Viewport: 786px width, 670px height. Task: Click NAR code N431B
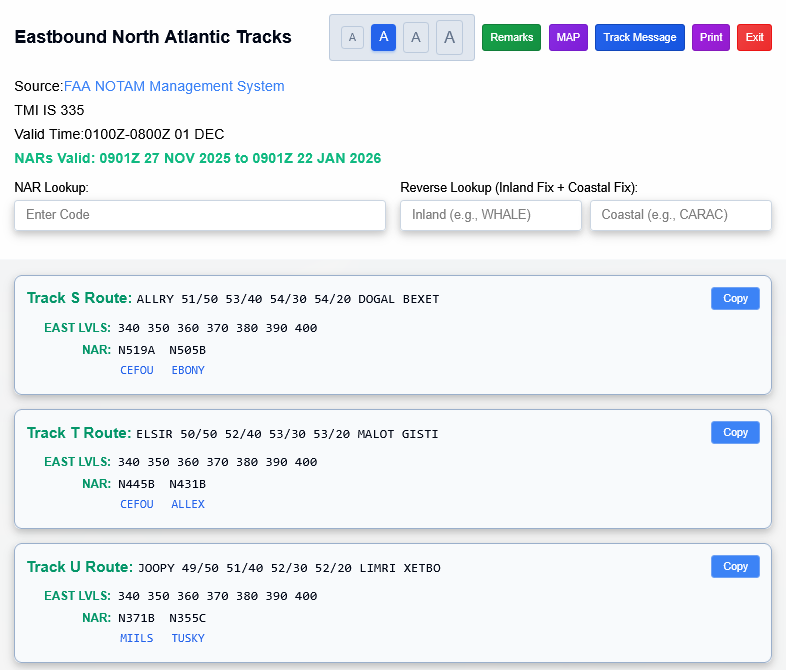point(187,484)
